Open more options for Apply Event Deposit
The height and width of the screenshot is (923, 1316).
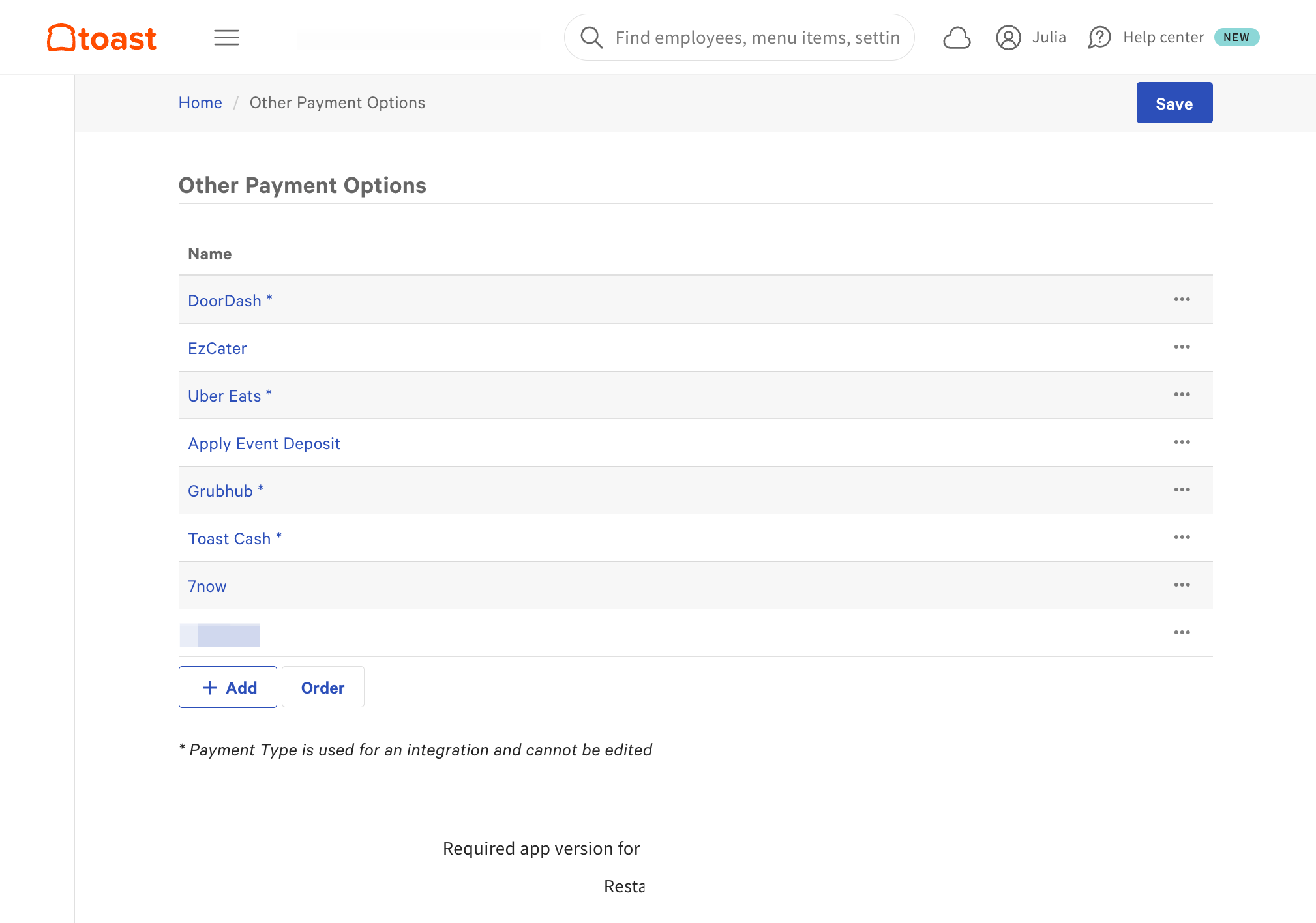pyautogui.click(x=1182, y=443)
